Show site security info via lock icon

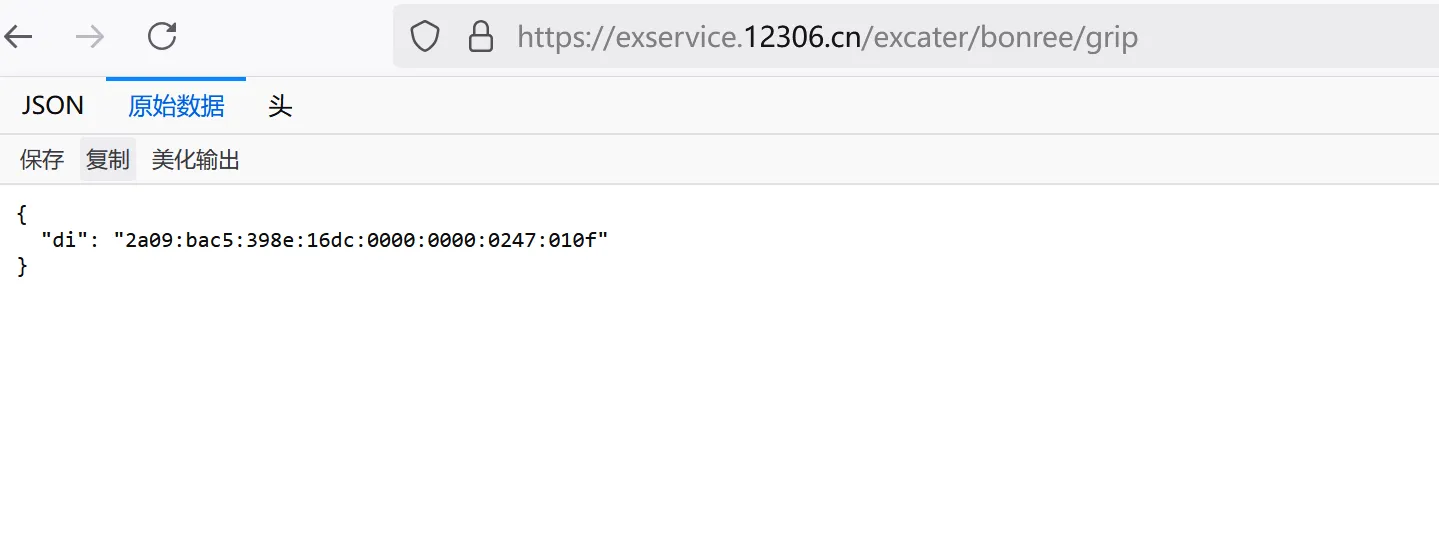click(x=481, y=38)
